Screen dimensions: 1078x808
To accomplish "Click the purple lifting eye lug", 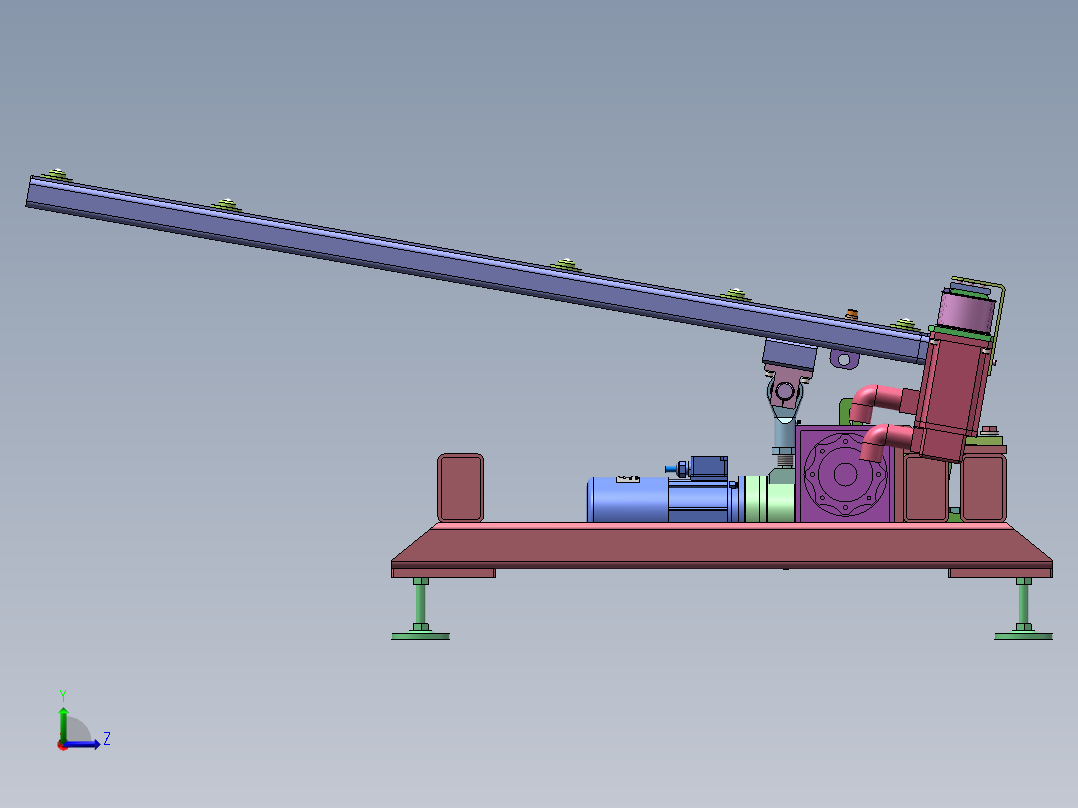I will [844, 358].
